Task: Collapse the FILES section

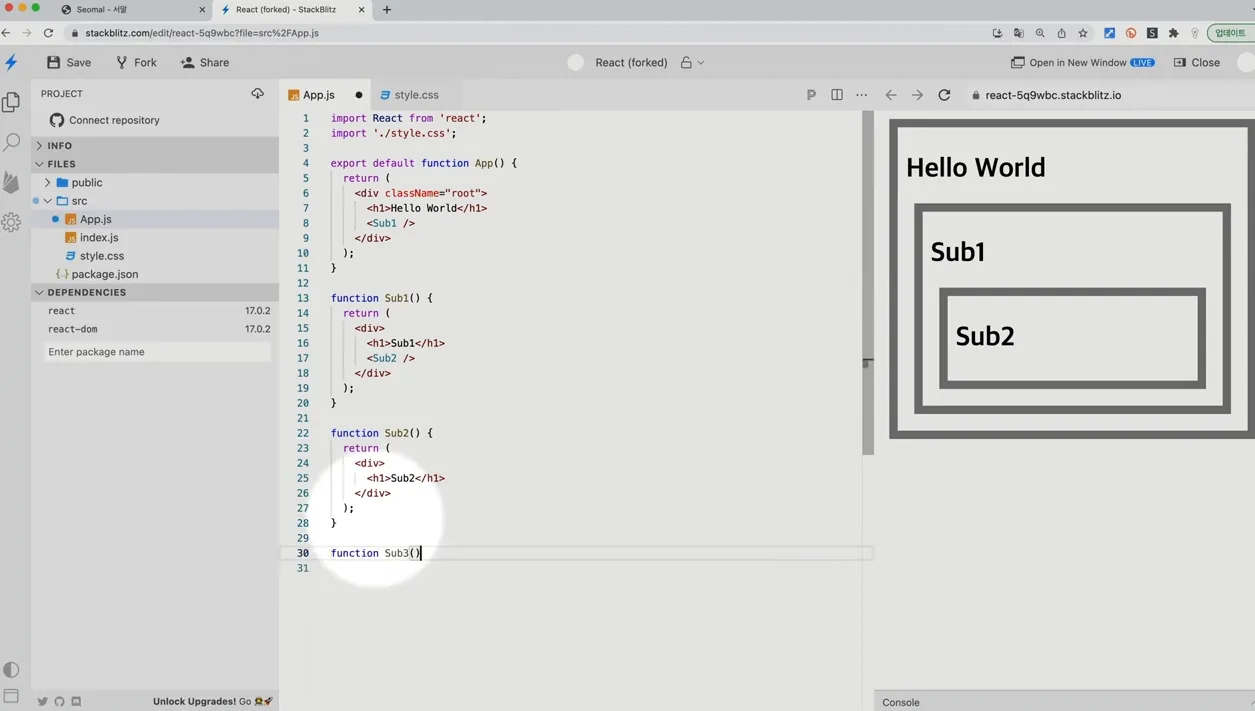Action: click(155, 164)
